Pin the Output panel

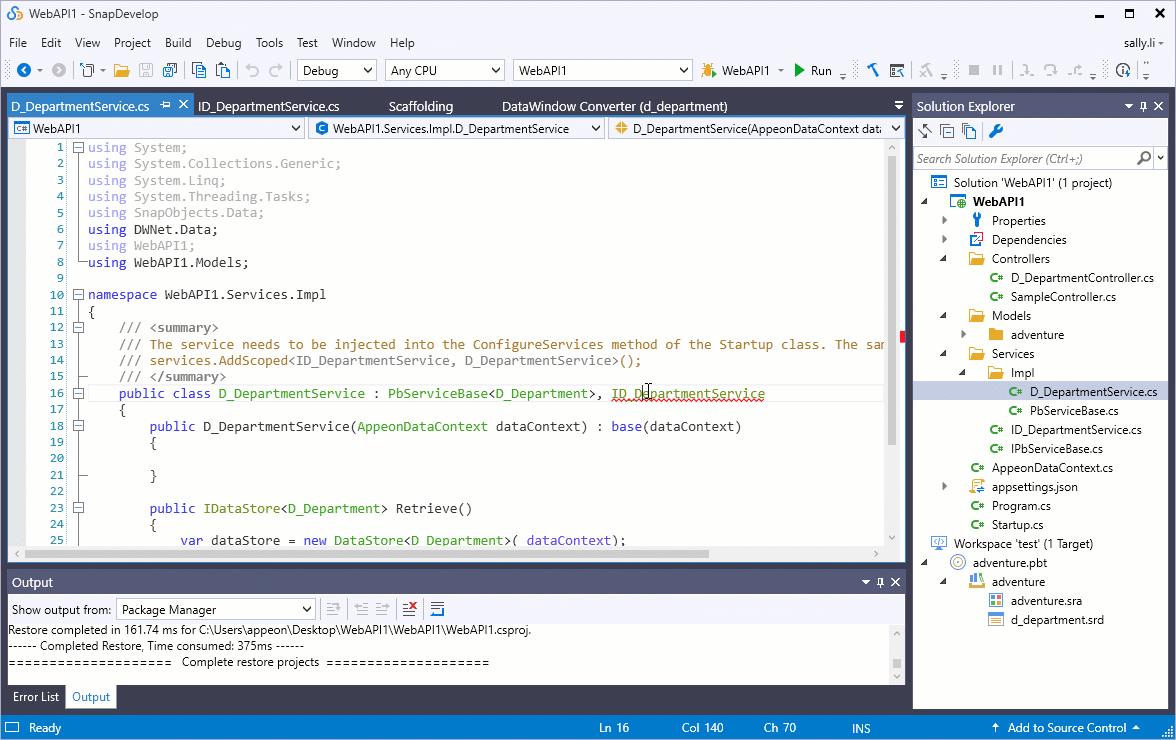tap(879, 582)
